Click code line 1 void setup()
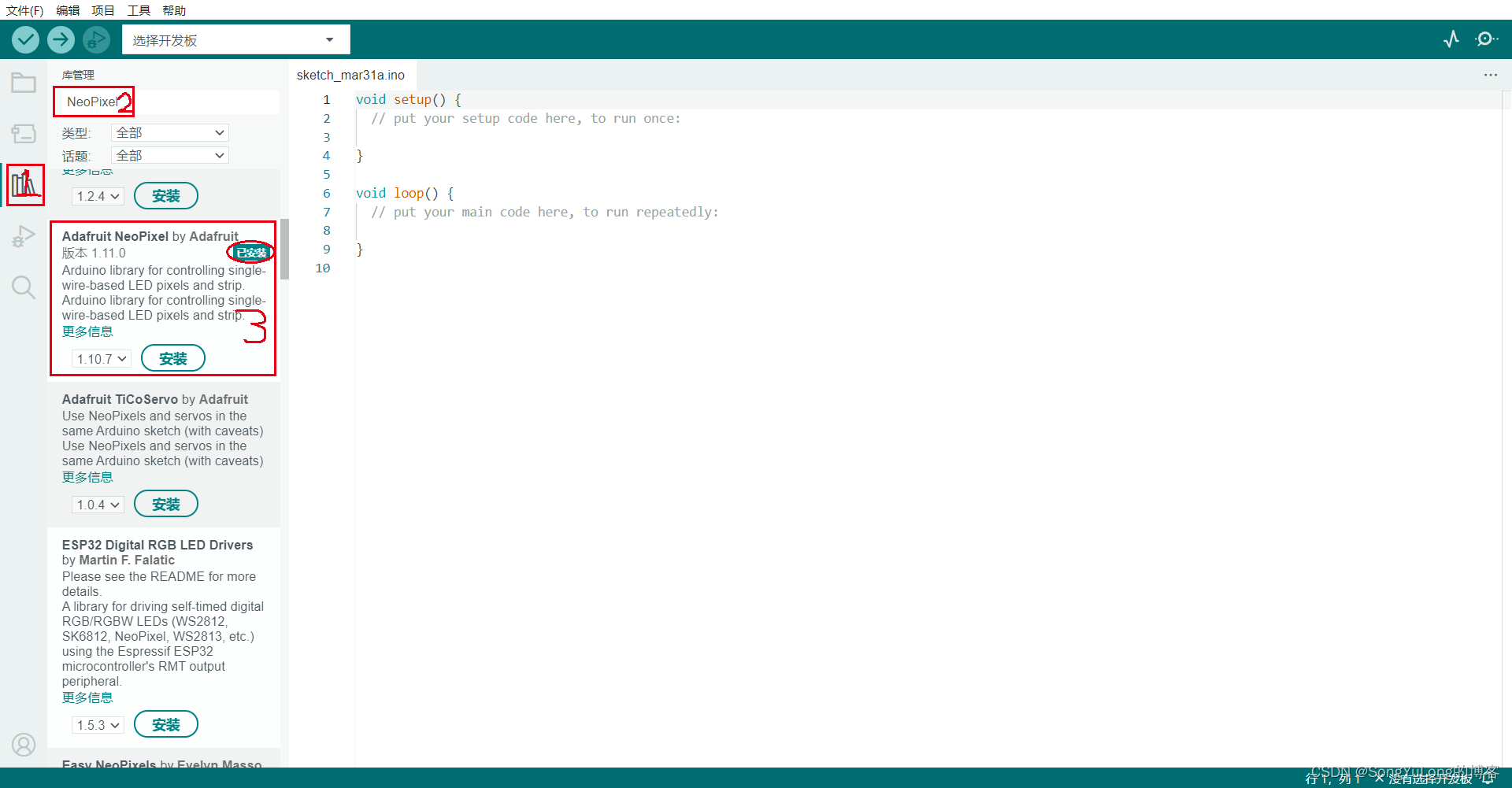Viewport: 1512px width, 788px height. tap(408, 99)
